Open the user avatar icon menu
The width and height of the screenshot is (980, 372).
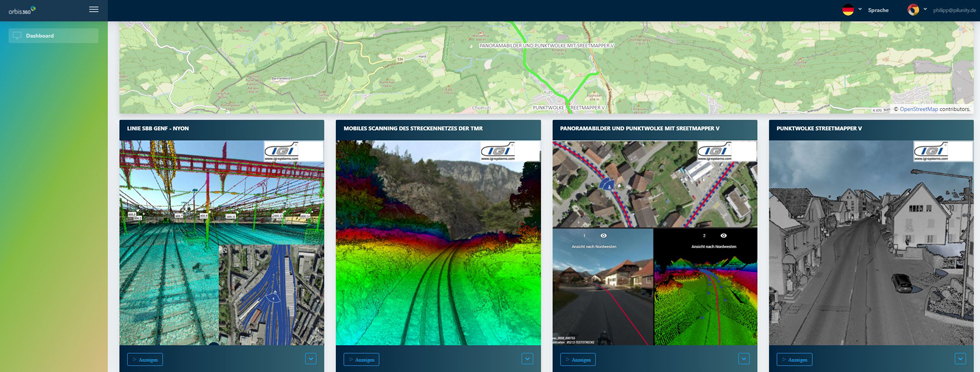[913, 9]
